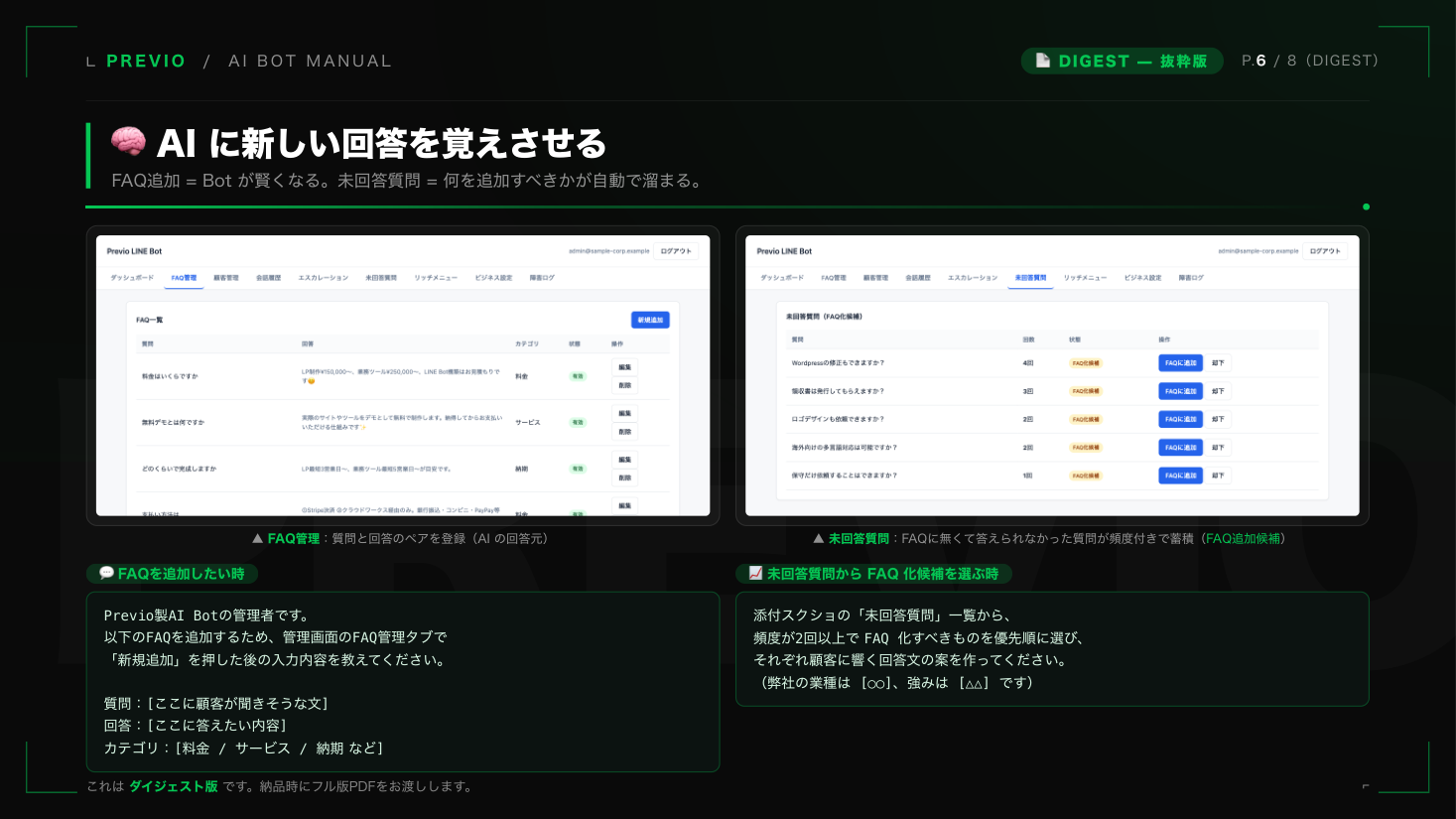This screenshot has width=1456, height=819.
Task: Click the 納期 category cell
Action: coord(522,469)
